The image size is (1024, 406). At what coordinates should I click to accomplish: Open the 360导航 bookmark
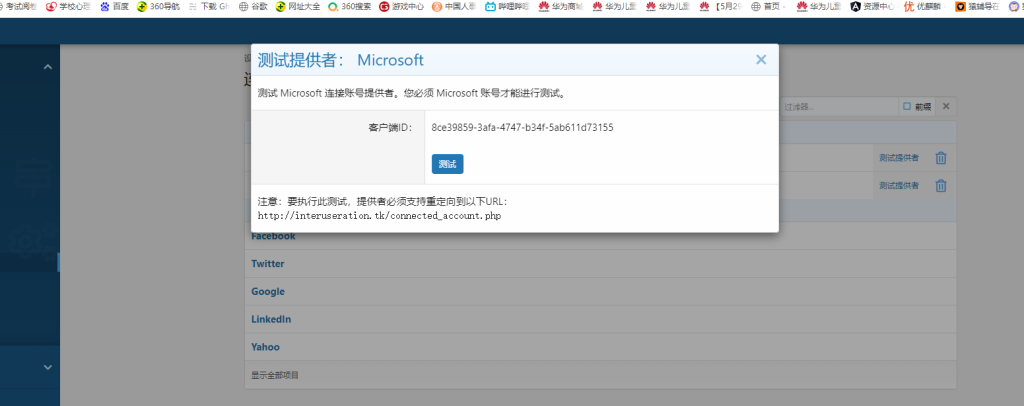[159, 7]
